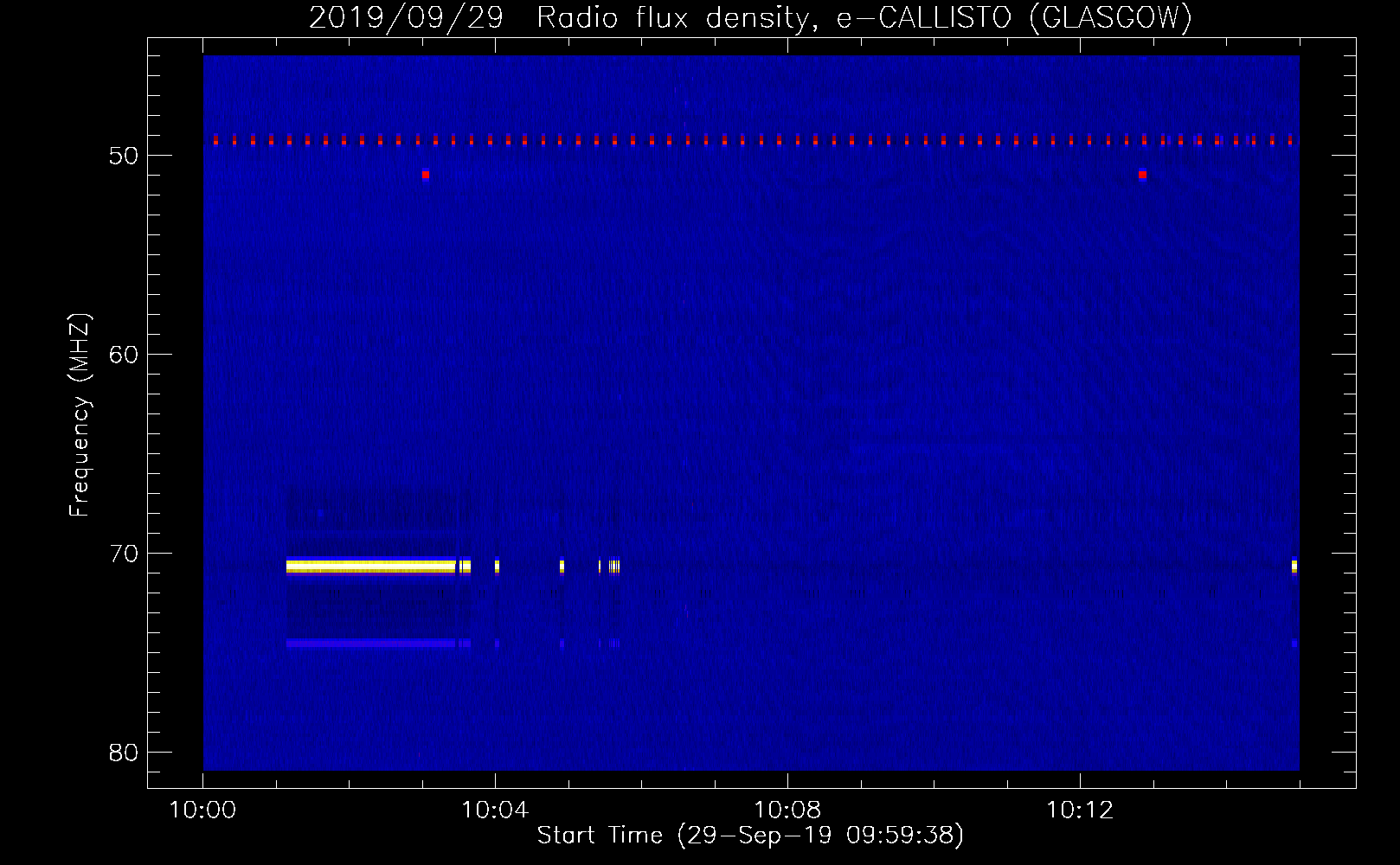Image resolution: width=1400 pixels, height=865 pixels.
Task: Click the 'Start Time (29-Sep-19 09:59:38)' label
Action: click(x=750, y=836)
